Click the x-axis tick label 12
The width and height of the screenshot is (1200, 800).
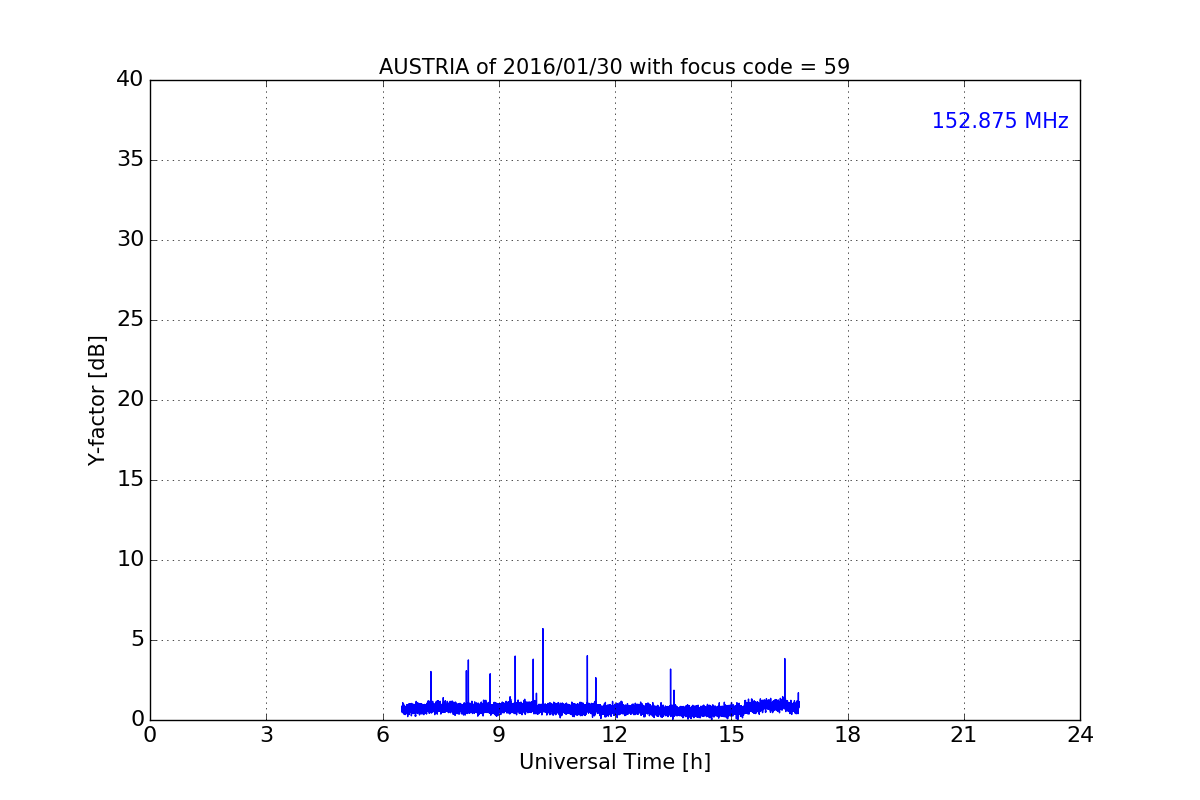[x=615, y=735]
